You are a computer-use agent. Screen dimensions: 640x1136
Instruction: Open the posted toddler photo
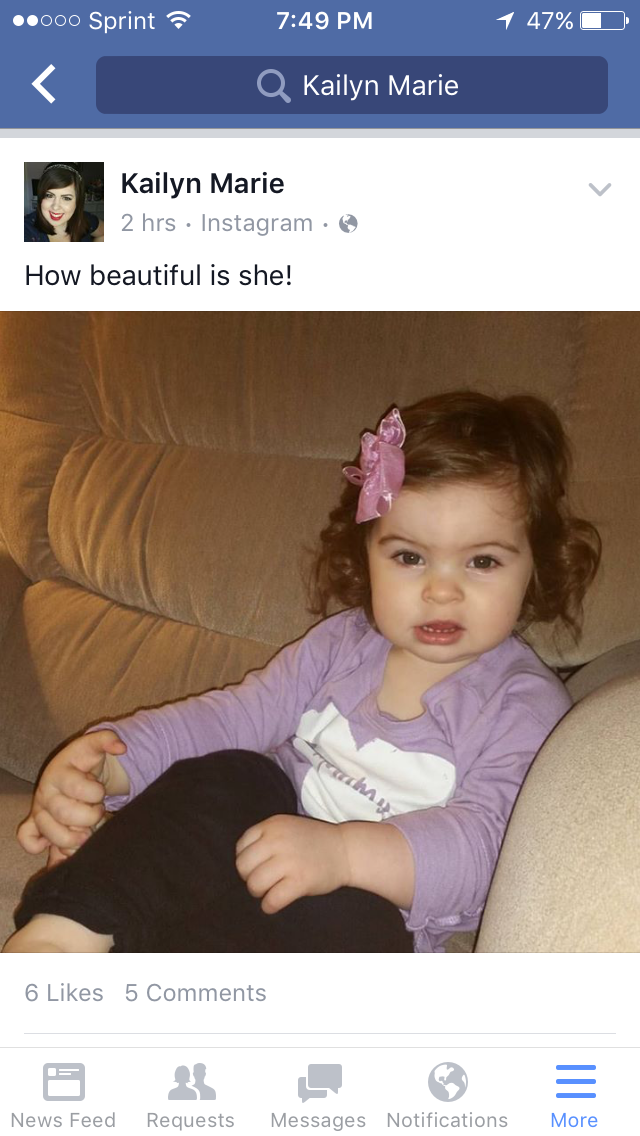(x=320, y=632)
